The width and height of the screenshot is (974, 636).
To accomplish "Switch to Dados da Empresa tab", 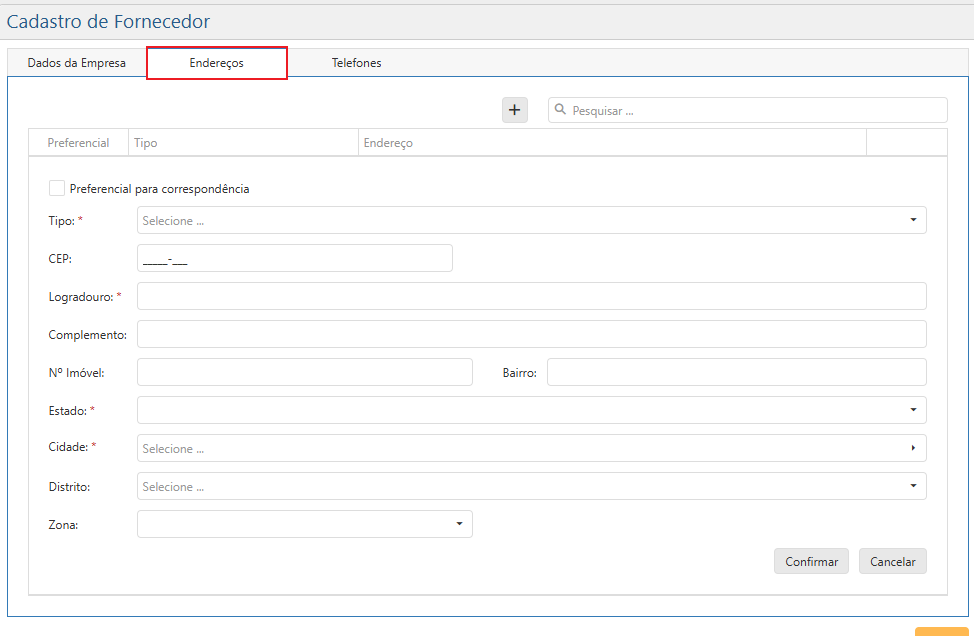I will point(77,63).
